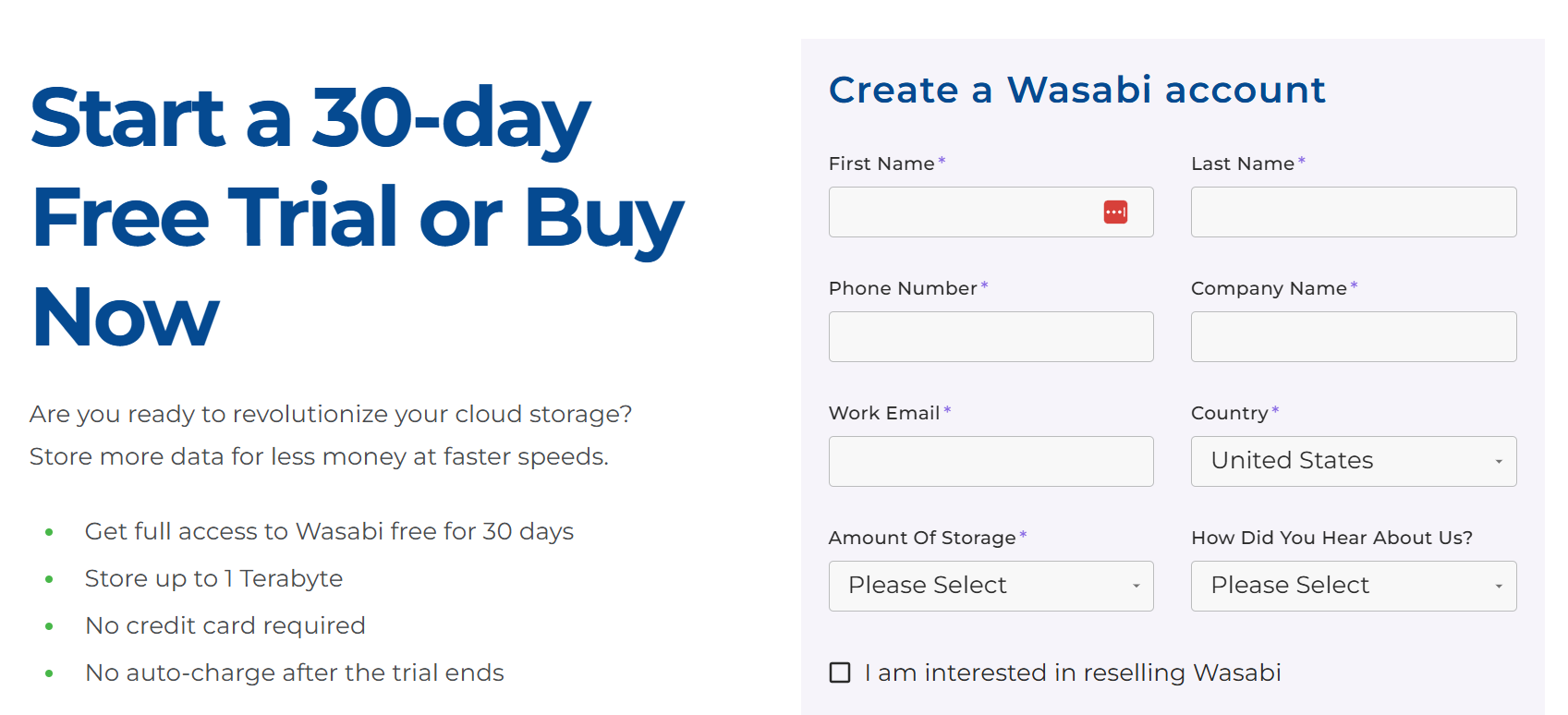Image resolution: width=1568 pixels, height=715 pixels.
Task: Select 'United States' in the Country selector
Action: click(1291, 461)
